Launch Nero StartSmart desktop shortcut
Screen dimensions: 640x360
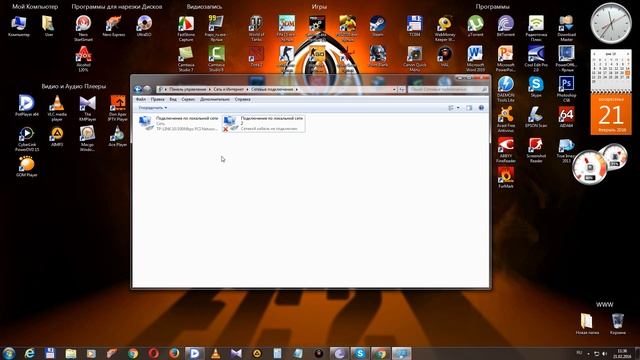point(83,29)
